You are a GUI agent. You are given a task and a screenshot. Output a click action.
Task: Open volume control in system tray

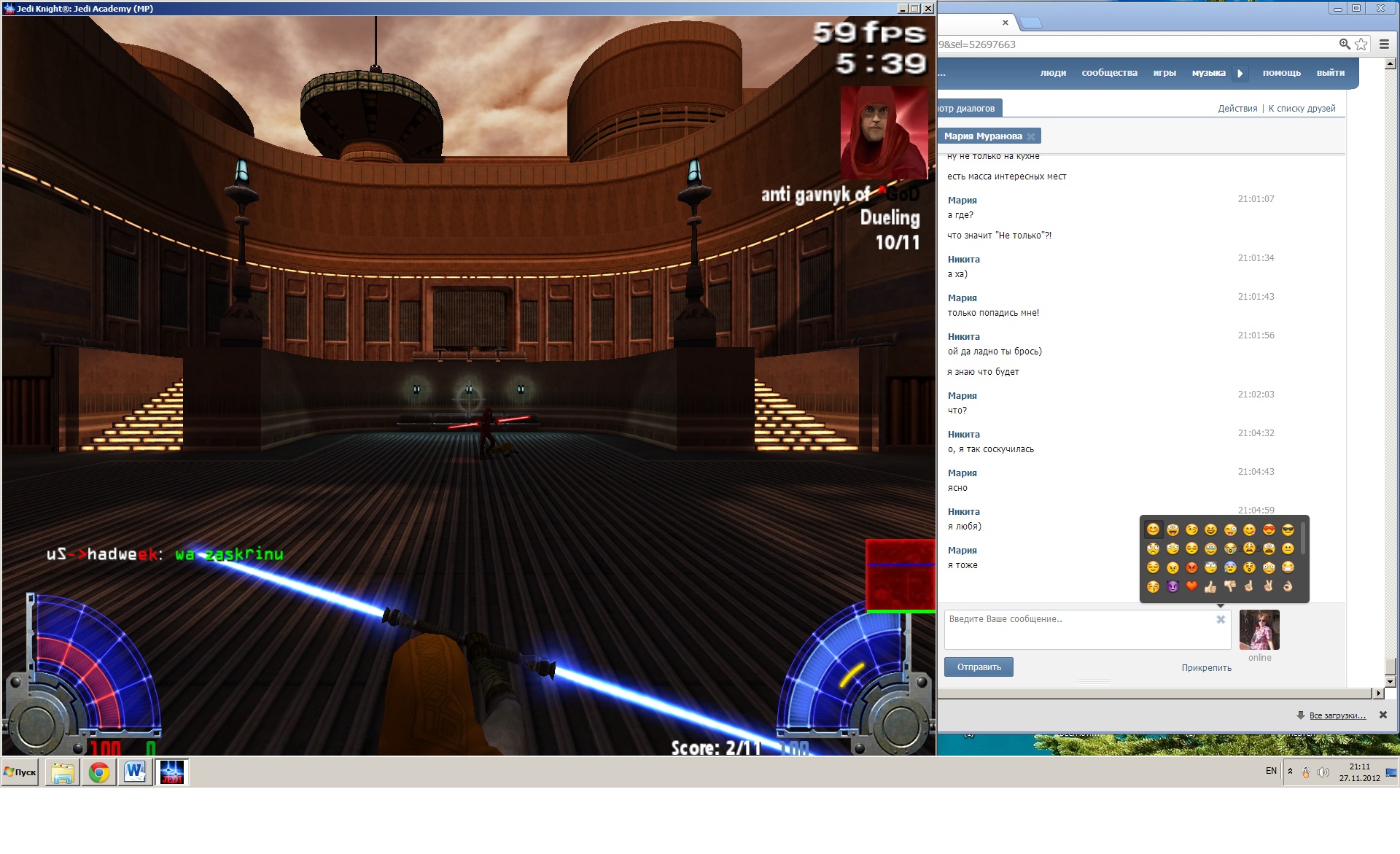click(1323, 772)
